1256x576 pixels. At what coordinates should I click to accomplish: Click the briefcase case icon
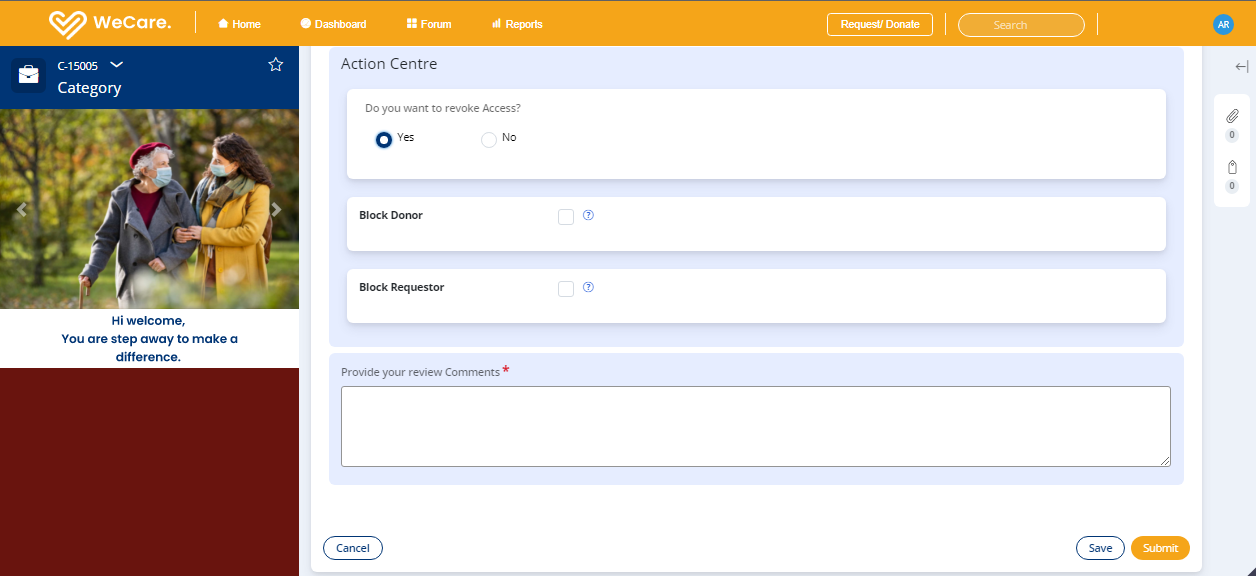tap(28, 75)
